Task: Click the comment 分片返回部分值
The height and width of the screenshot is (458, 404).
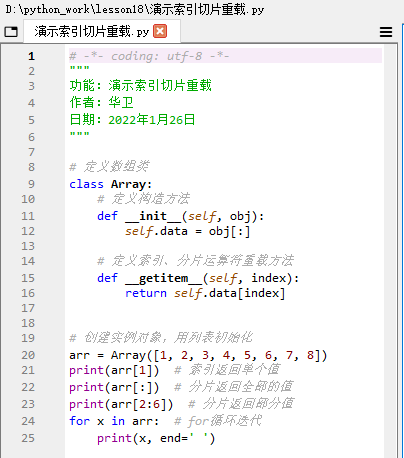Action: [241, 404]
